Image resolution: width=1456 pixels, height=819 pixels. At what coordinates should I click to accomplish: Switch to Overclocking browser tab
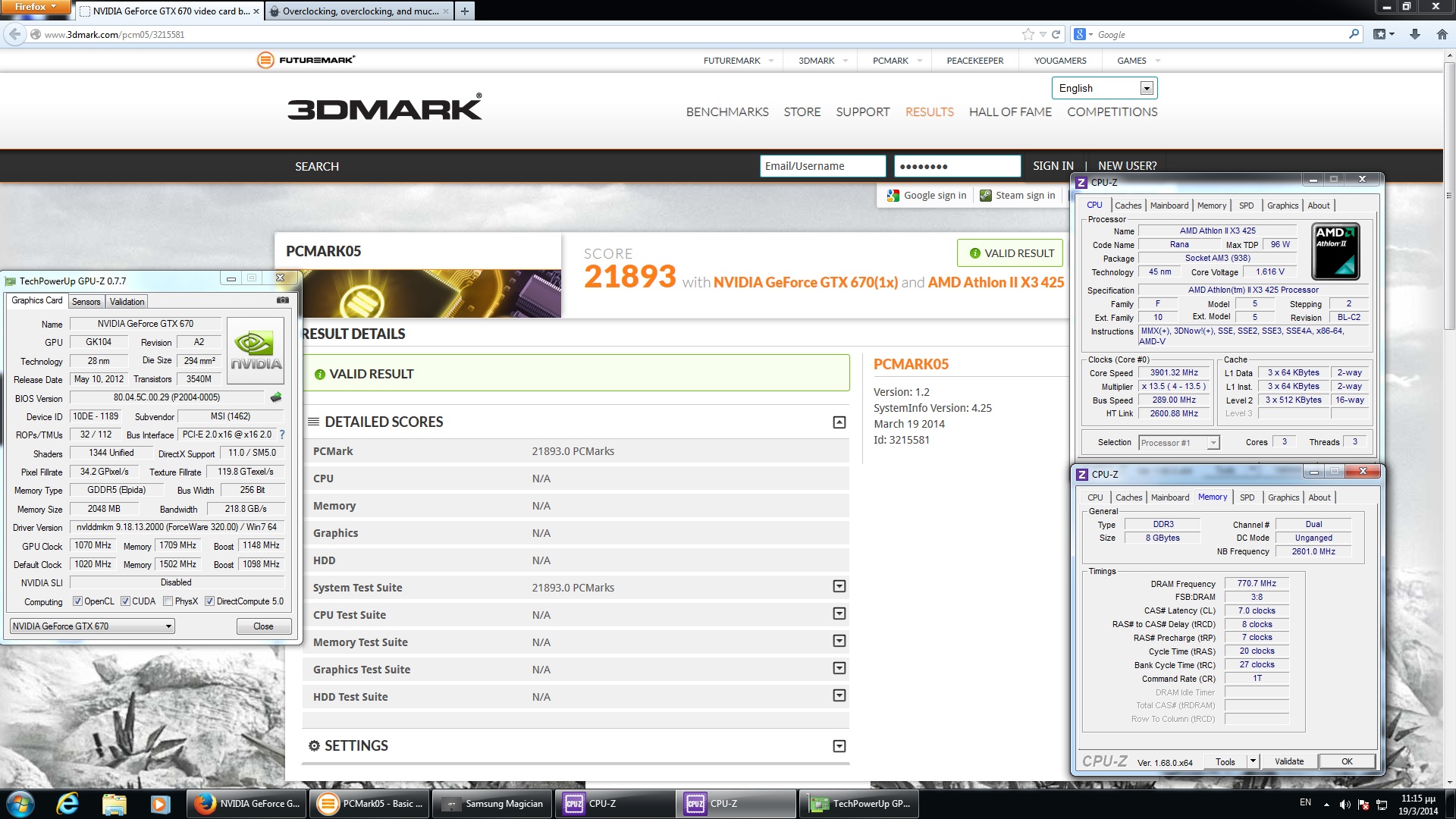[x=359, y=11]
